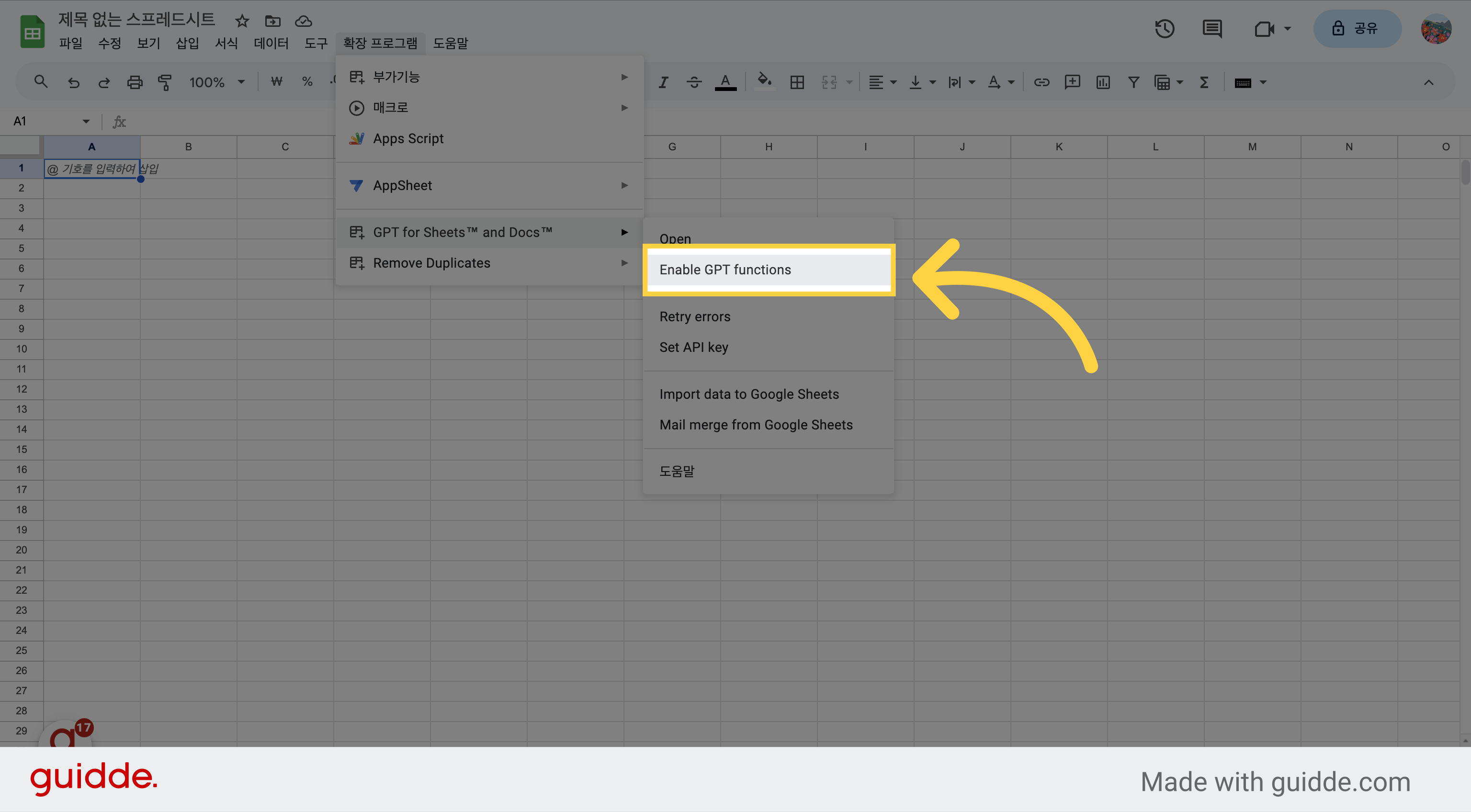Open version history clock icon
This screenshot has width=1471, height=812.
click(x=1165, y=29)
